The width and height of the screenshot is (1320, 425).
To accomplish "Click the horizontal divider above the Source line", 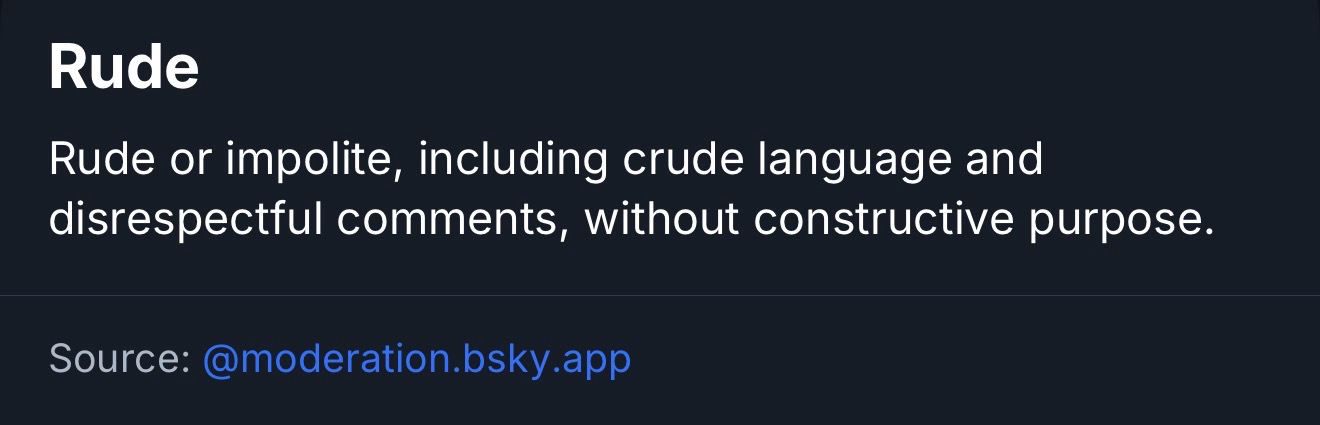I will pos(660,295).
